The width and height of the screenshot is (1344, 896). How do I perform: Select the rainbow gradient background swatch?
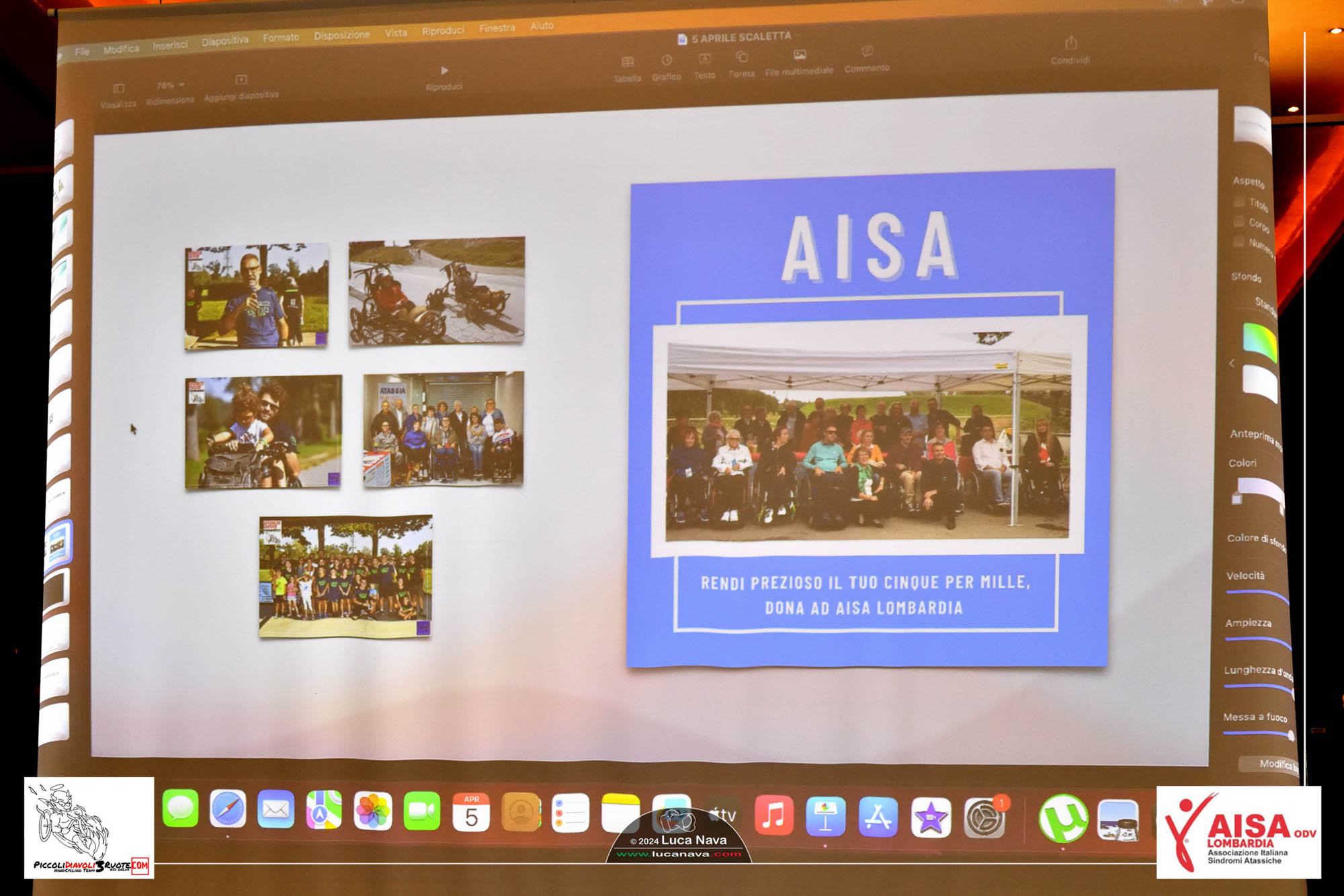[x=1260, y=342]
